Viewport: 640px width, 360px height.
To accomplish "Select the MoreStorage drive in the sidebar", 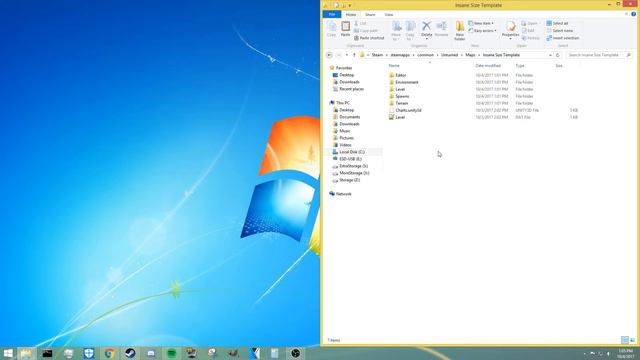I will click(354, 173).
